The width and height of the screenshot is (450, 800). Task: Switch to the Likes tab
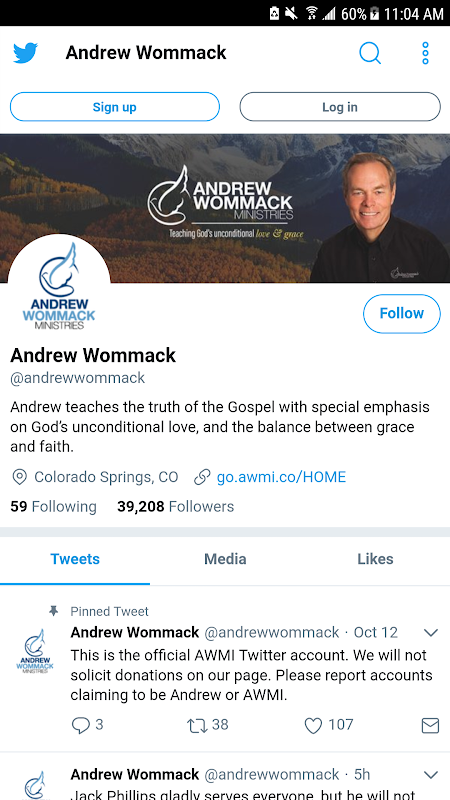375,559
